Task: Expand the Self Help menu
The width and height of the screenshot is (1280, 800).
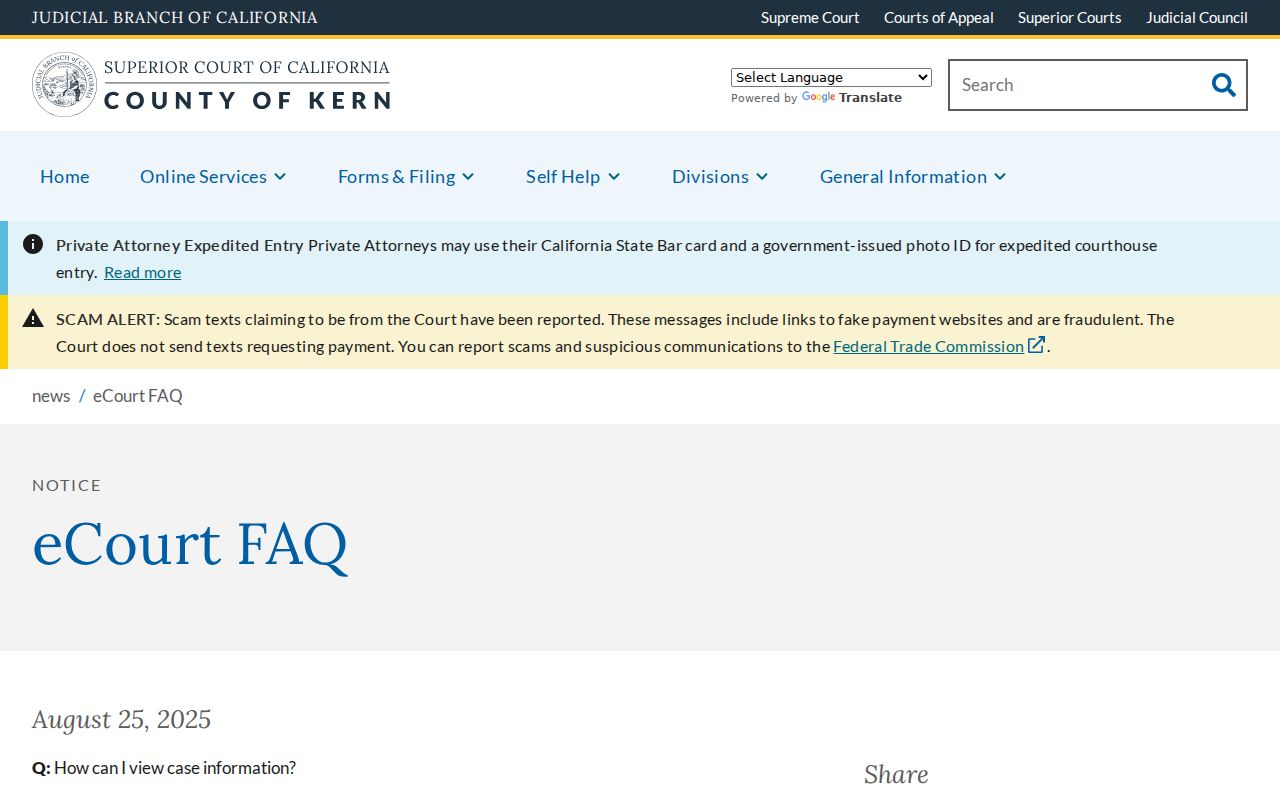Action: [573, 176]
